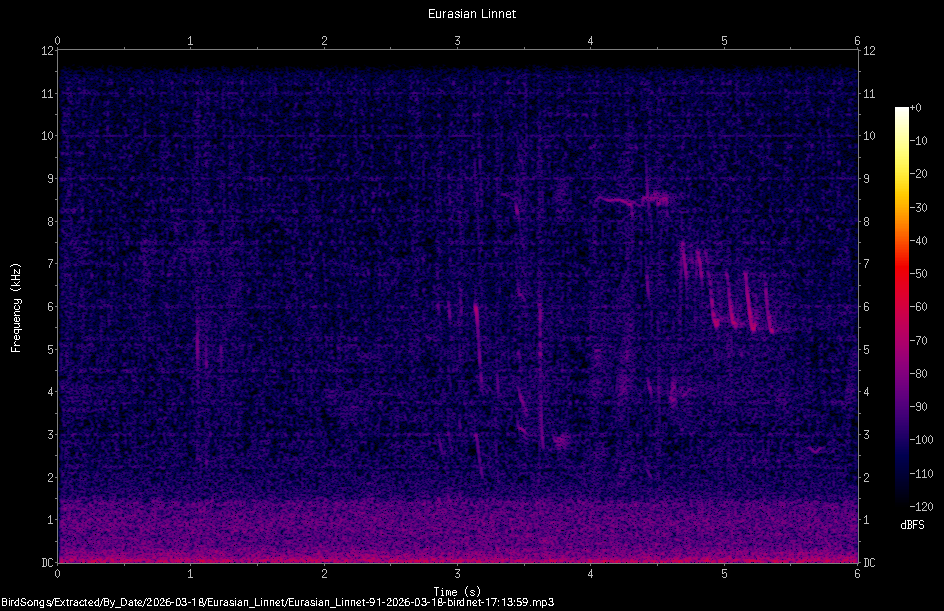Click the 1 kHz tick on the right axis
Image resolution: width=944 pixels, height=611 pixels.
[x=866, y=517]
